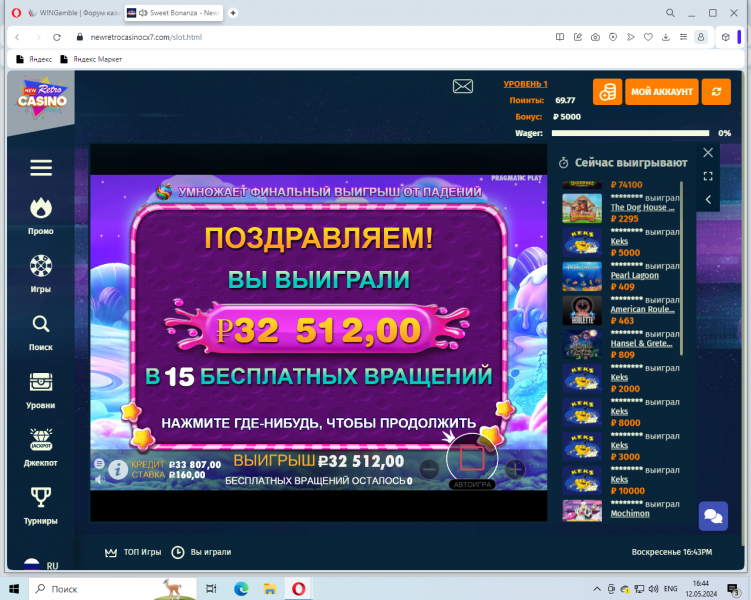
Task: Open the slot settings menu icon
Action: pyautogui.click(x=99, y=463)
